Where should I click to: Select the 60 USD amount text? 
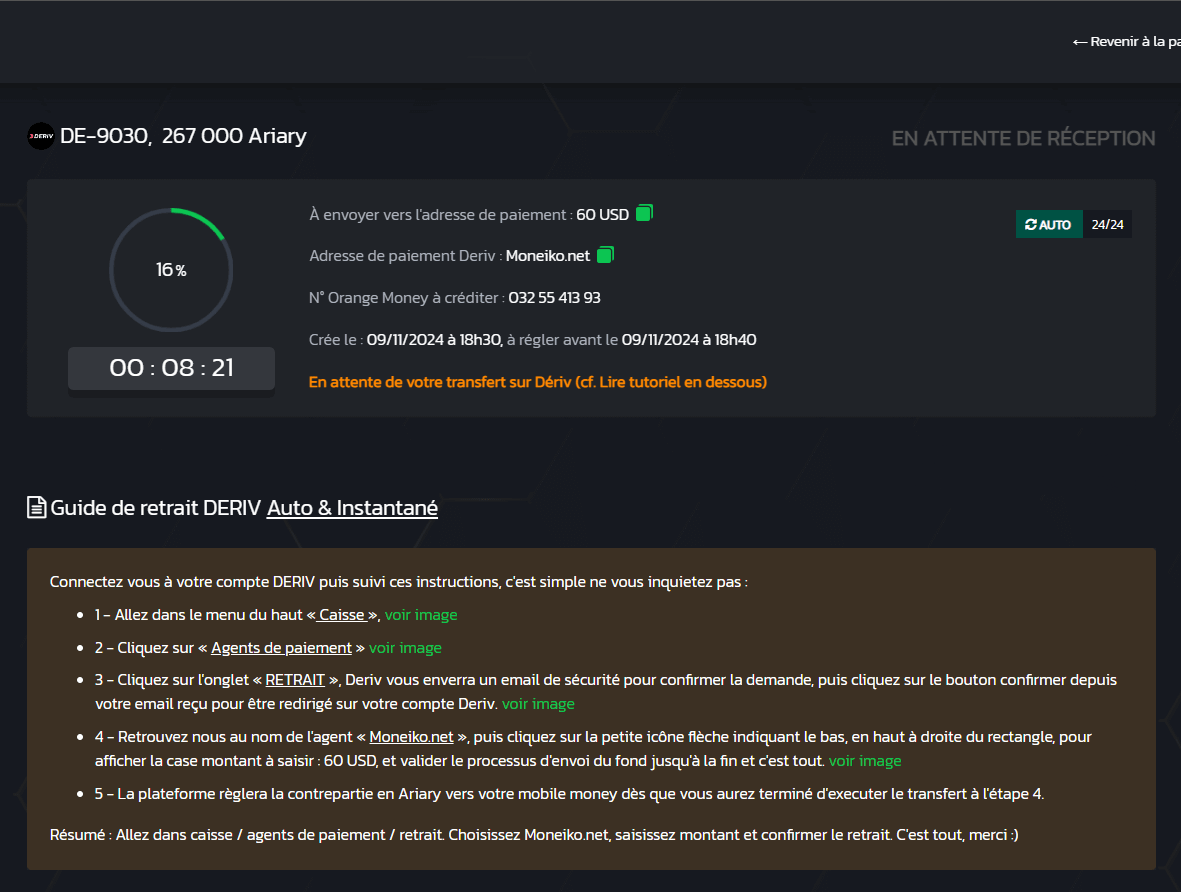click(603, 215)
